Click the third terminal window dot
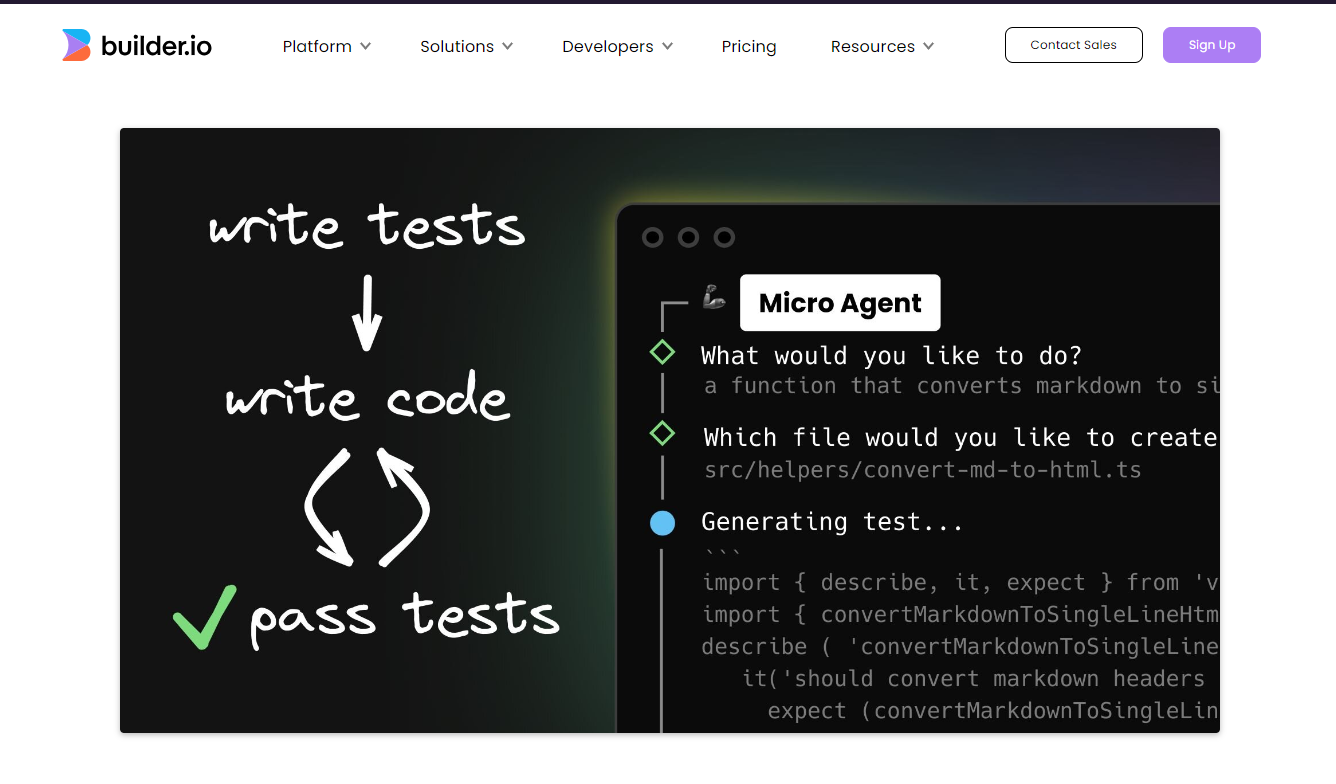 coord(723,238)
